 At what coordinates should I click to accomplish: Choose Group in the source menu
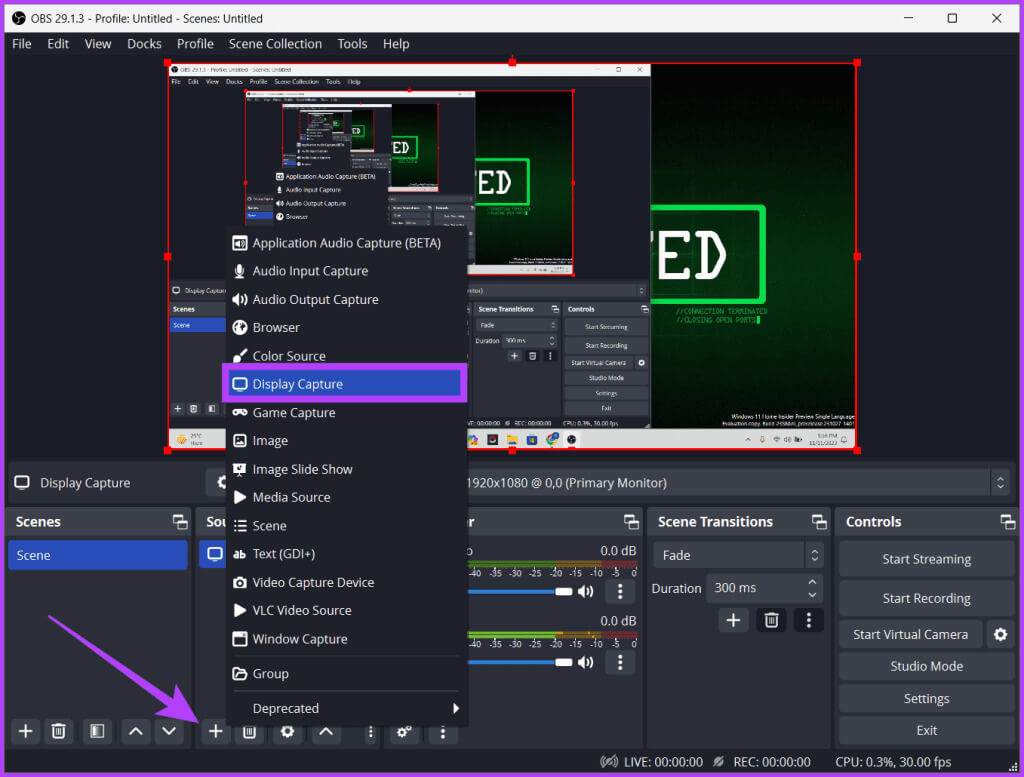click(x=346, y=674)
